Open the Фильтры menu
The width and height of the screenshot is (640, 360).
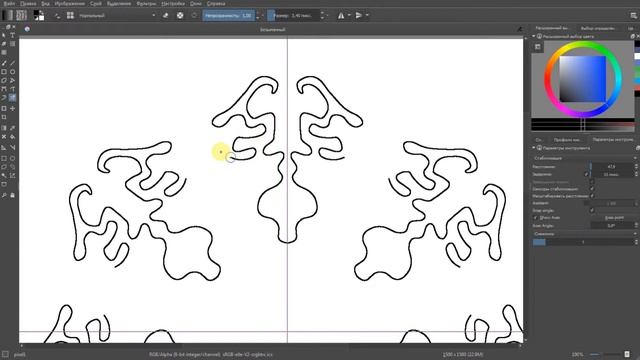click(x=146, y=4)
